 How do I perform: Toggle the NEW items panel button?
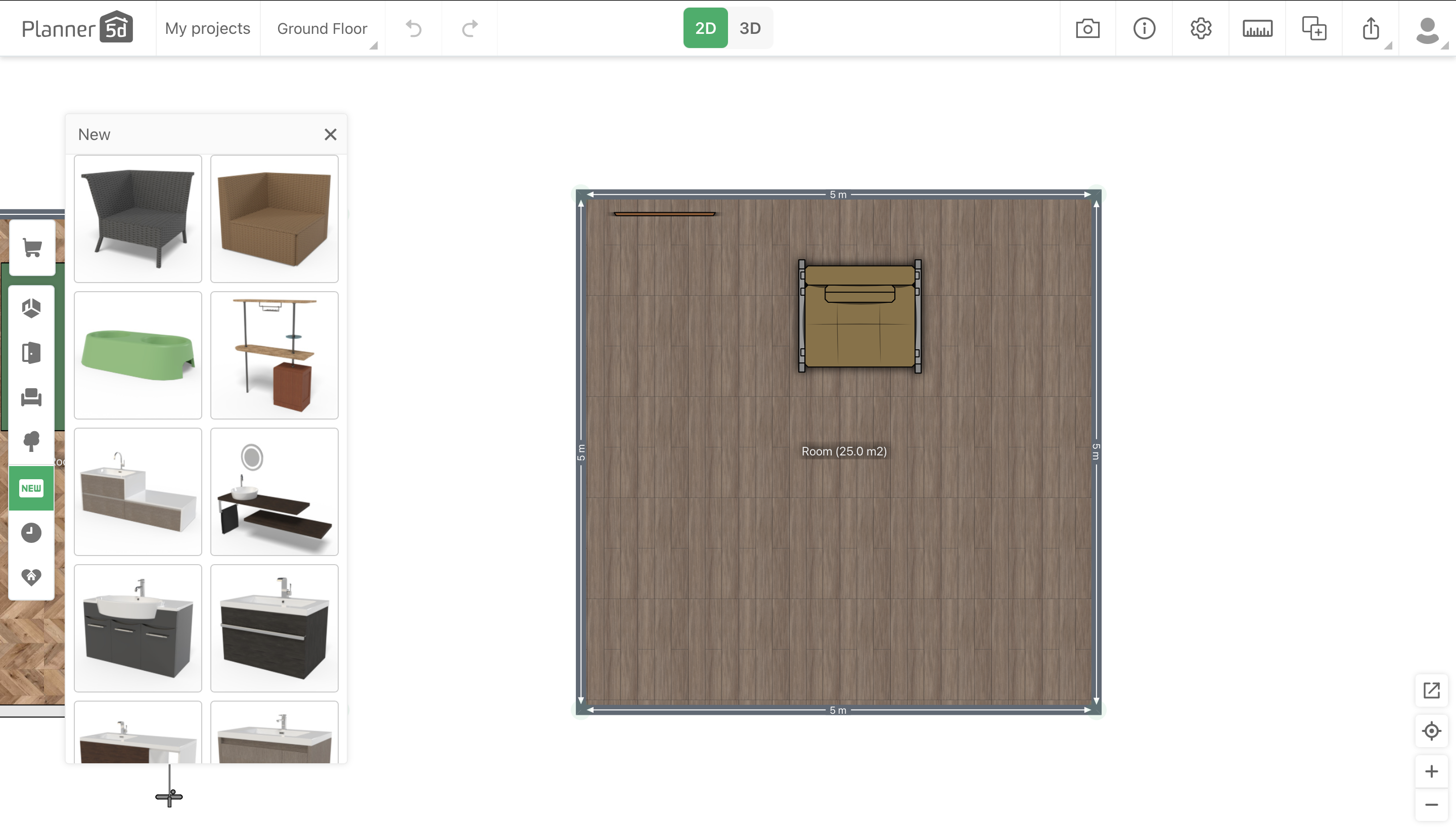(31, 488)
